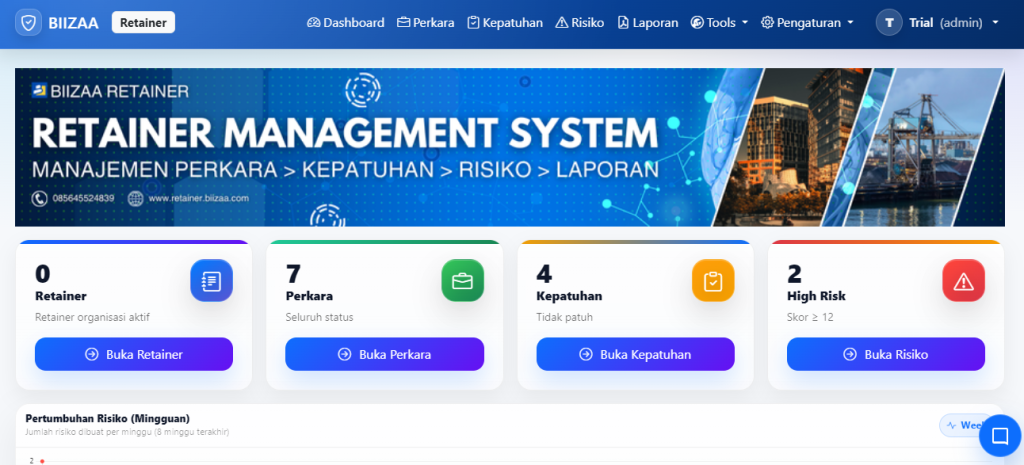Click the Retainer Management System banner

tap(510, 147)
